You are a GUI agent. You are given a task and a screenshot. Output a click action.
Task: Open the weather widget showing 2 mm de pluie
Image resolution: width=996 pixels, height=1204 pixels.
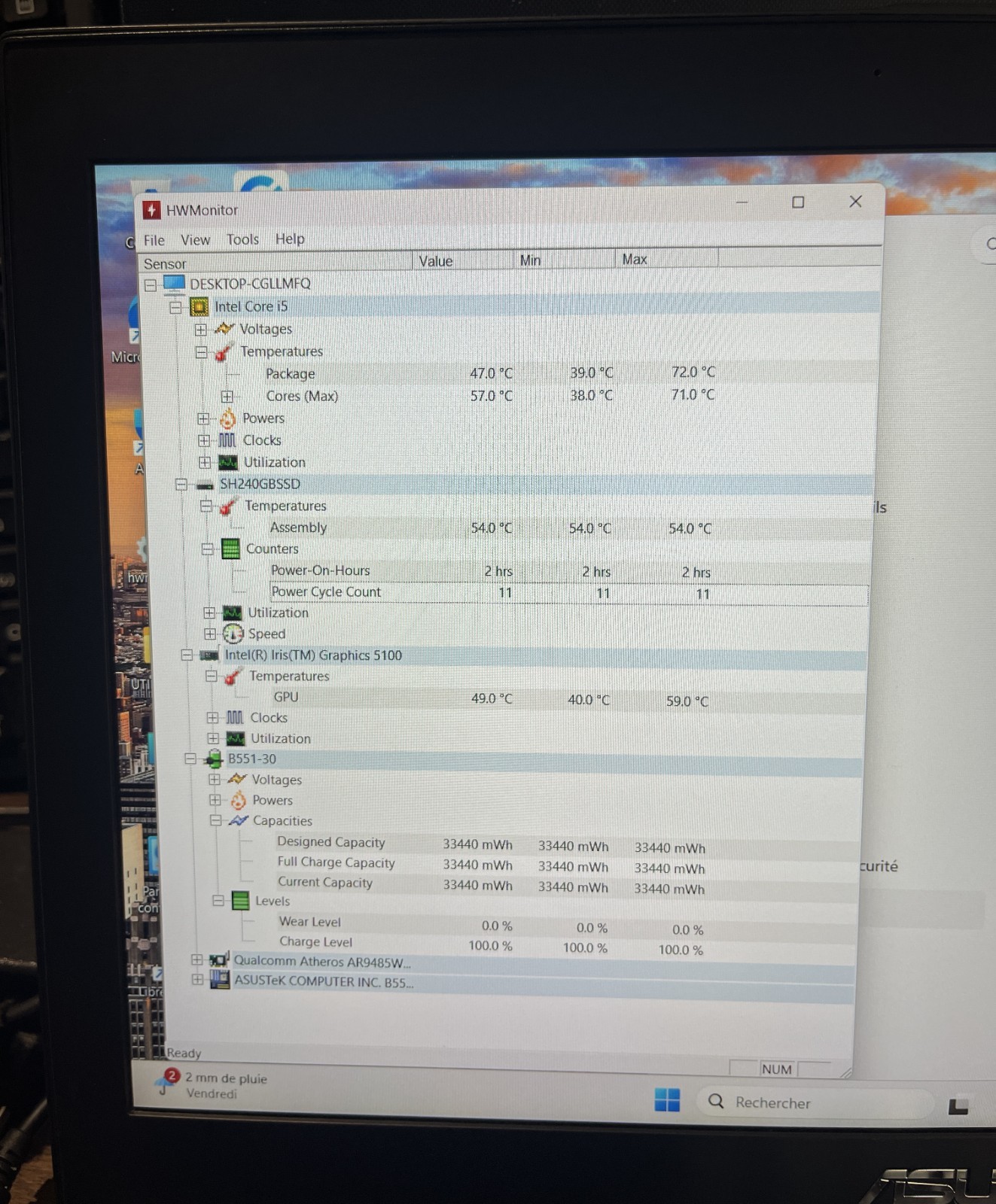click(212, 1085)
